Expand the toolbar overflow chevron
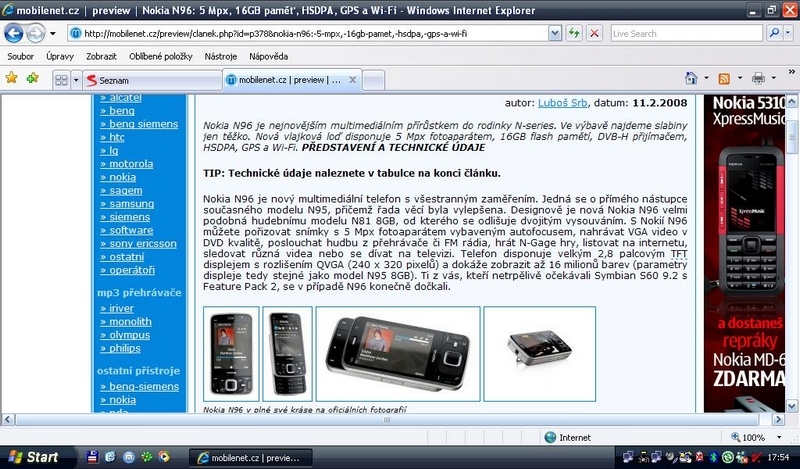This screenshot has width=800, height=469. click(x=792, y=72)
